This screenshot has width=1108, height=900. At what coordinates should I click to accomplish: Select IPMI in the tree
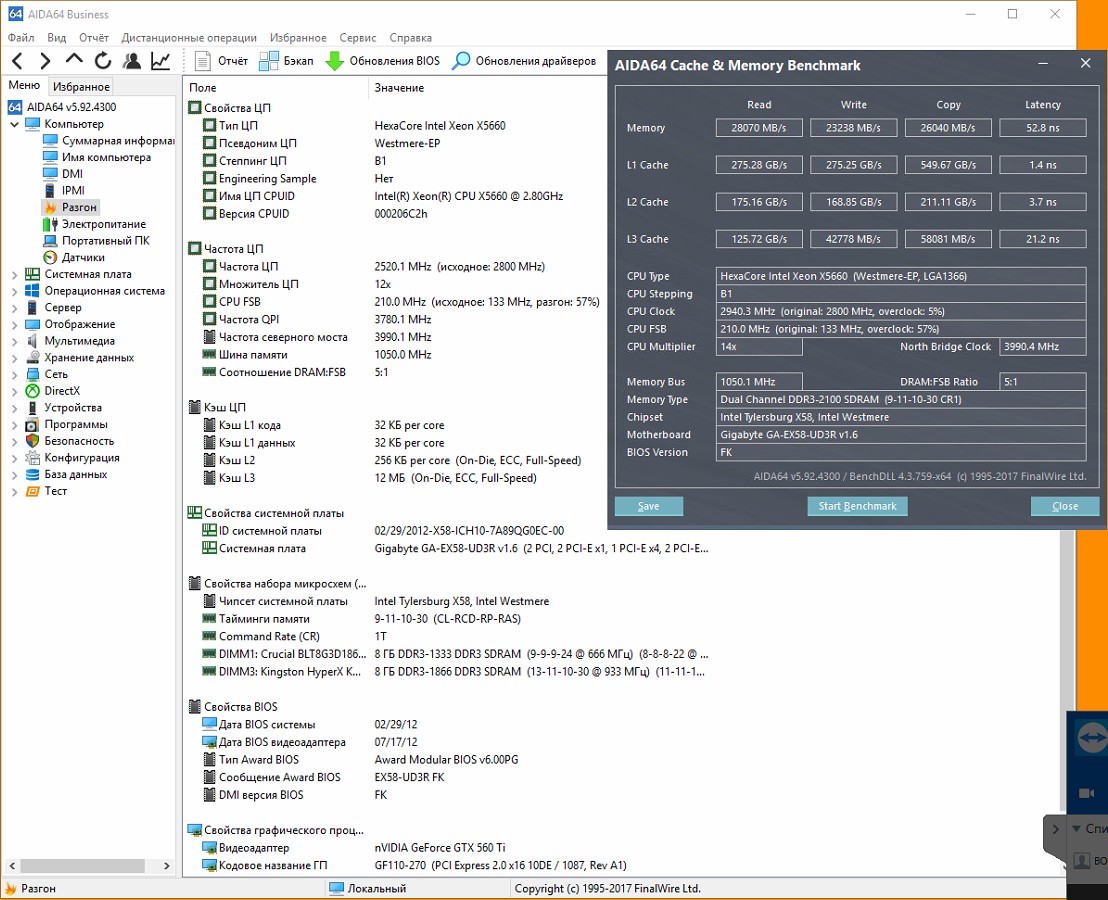(x=64, y=190)
